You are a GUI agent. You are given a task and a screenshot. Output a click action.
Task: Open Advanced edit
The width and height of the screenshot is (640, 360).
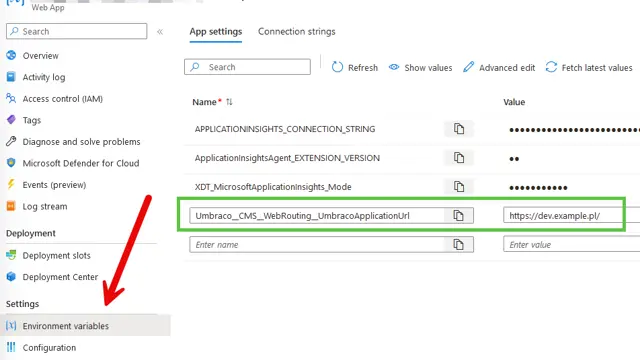(499, 67)
